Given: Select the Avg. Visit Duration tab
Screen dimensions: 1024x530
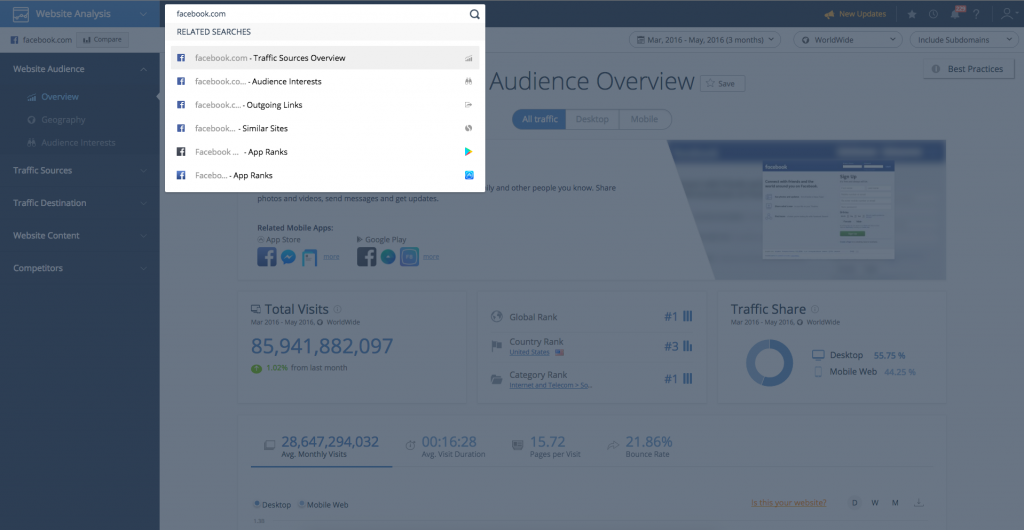Looking at the screenshot, I should coord(445,446).
